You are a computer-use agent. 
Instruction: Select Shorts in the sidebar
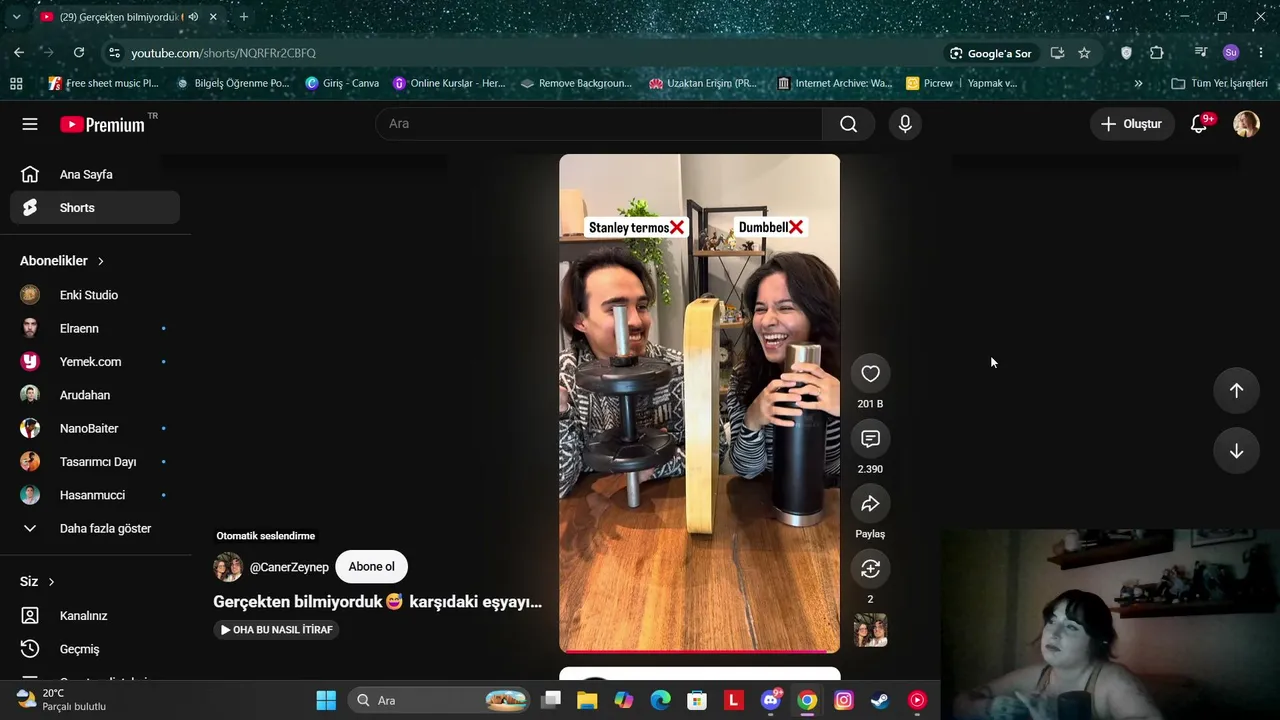click(x=95, y=208)
